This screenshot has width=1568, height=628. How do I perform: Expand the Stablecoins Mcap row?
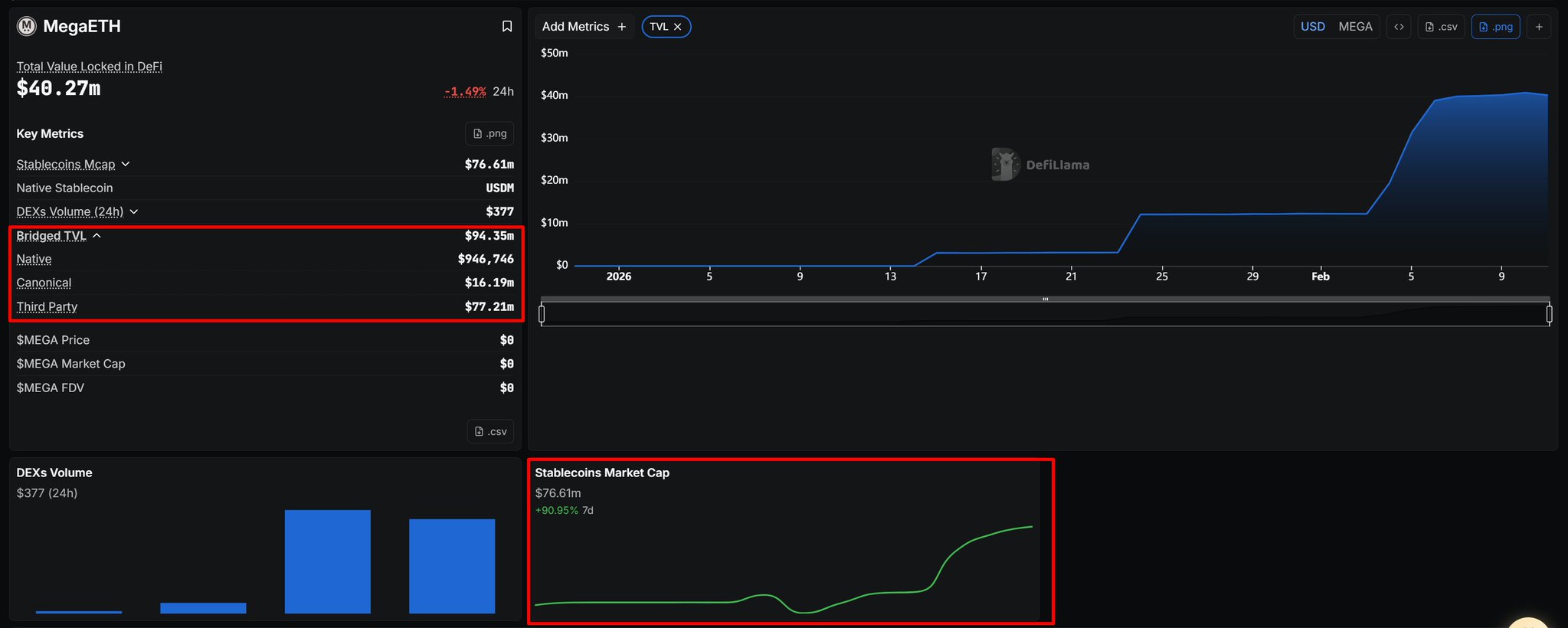tap(126, 165)
